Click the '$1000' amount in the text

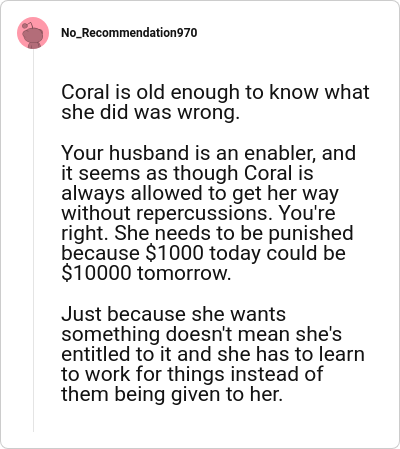pyautogui.click(x=175, y=253)
